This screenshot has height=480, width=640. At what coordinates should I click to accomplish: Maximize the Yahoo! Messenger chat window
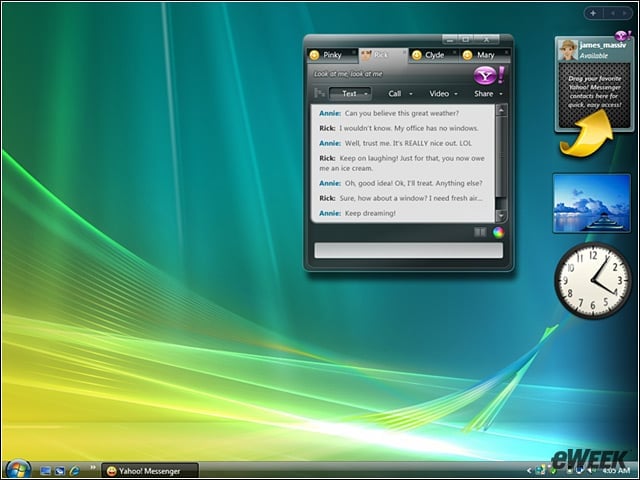click(x=465, y=40)
